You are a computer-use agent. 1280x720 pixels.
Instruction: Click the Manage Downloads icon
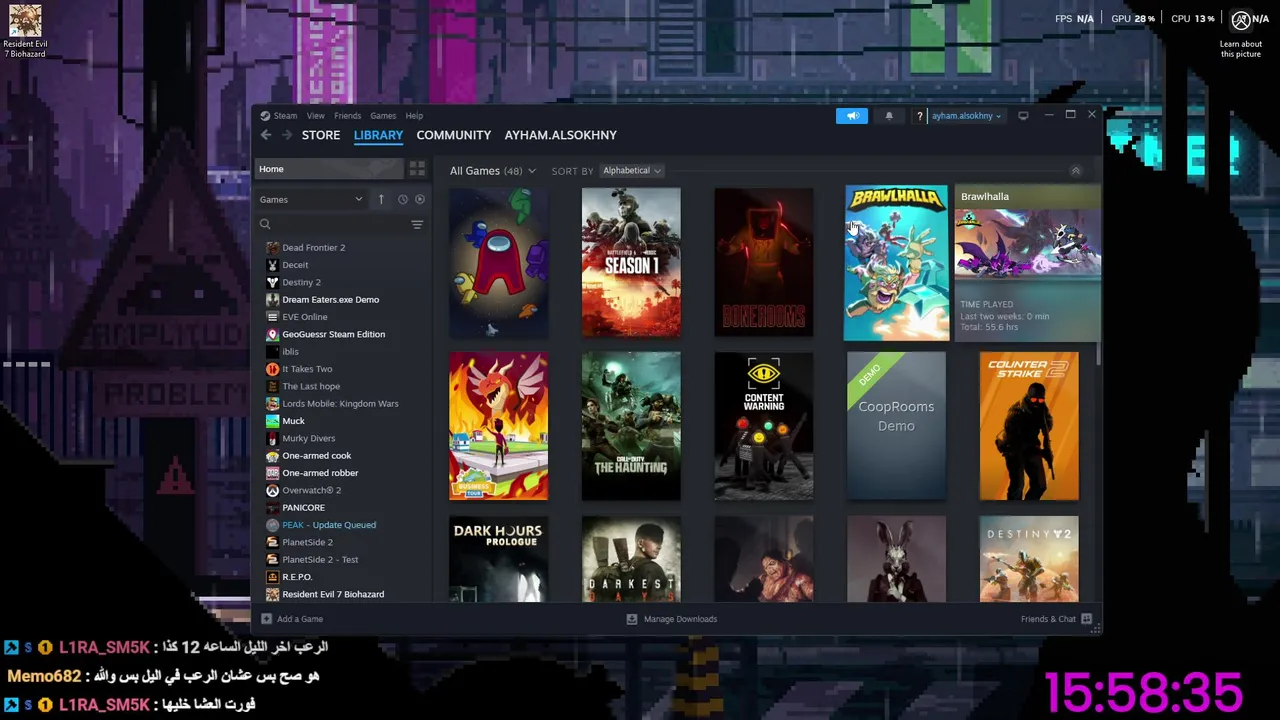[x=632, y=619]
